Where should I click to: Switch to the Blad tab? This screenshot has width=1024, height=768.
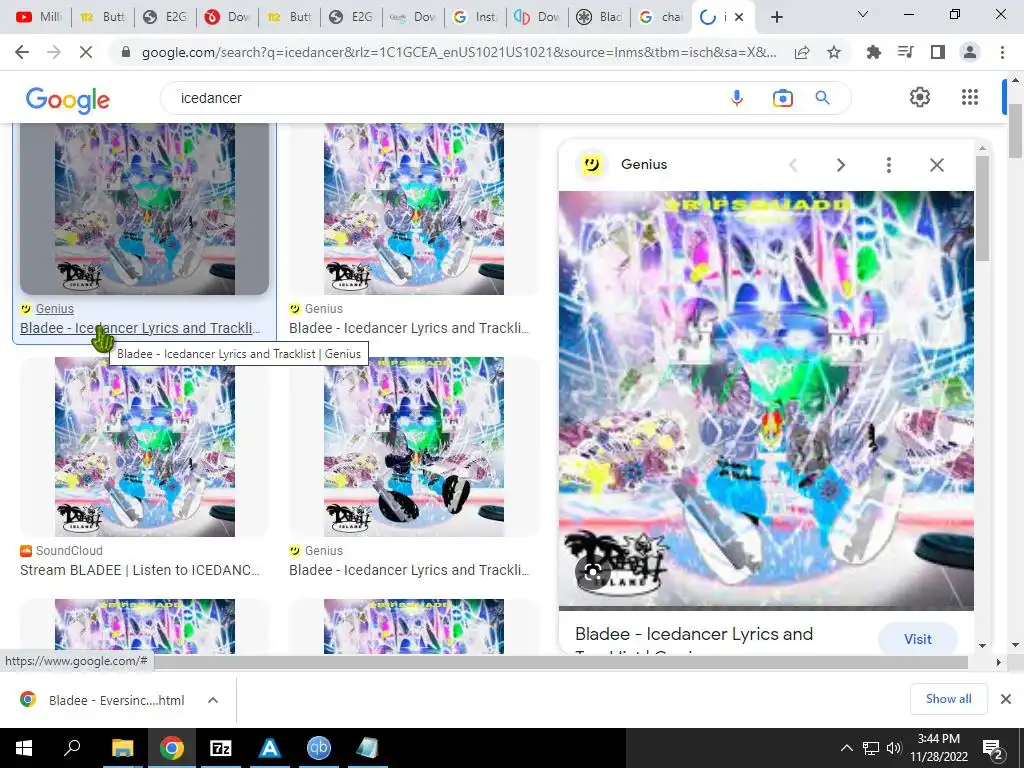[600, 17]
